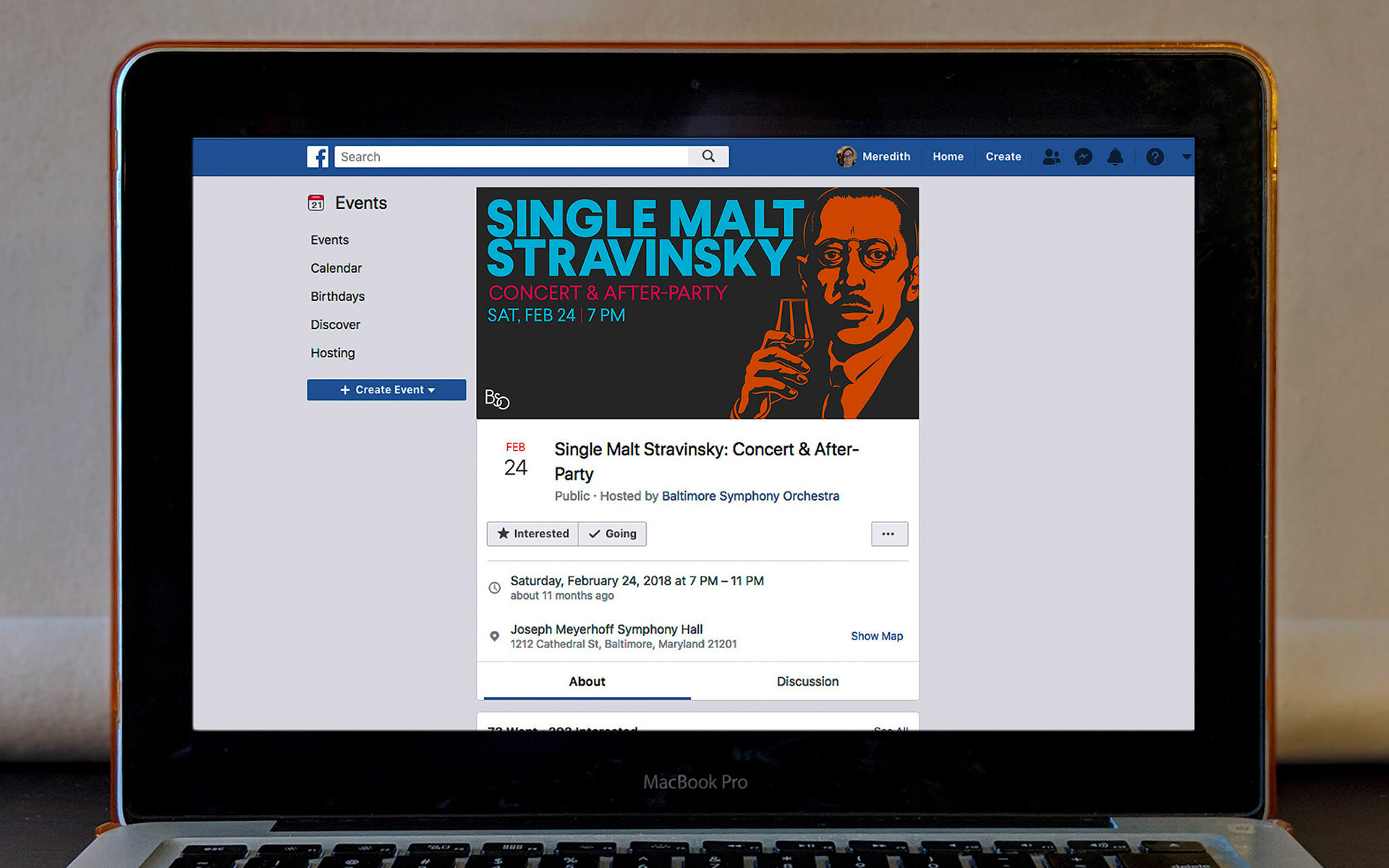Select Birthdays in the left sidebar
Viewport: 1389px width, 868px height.
(x=338, y=296)
